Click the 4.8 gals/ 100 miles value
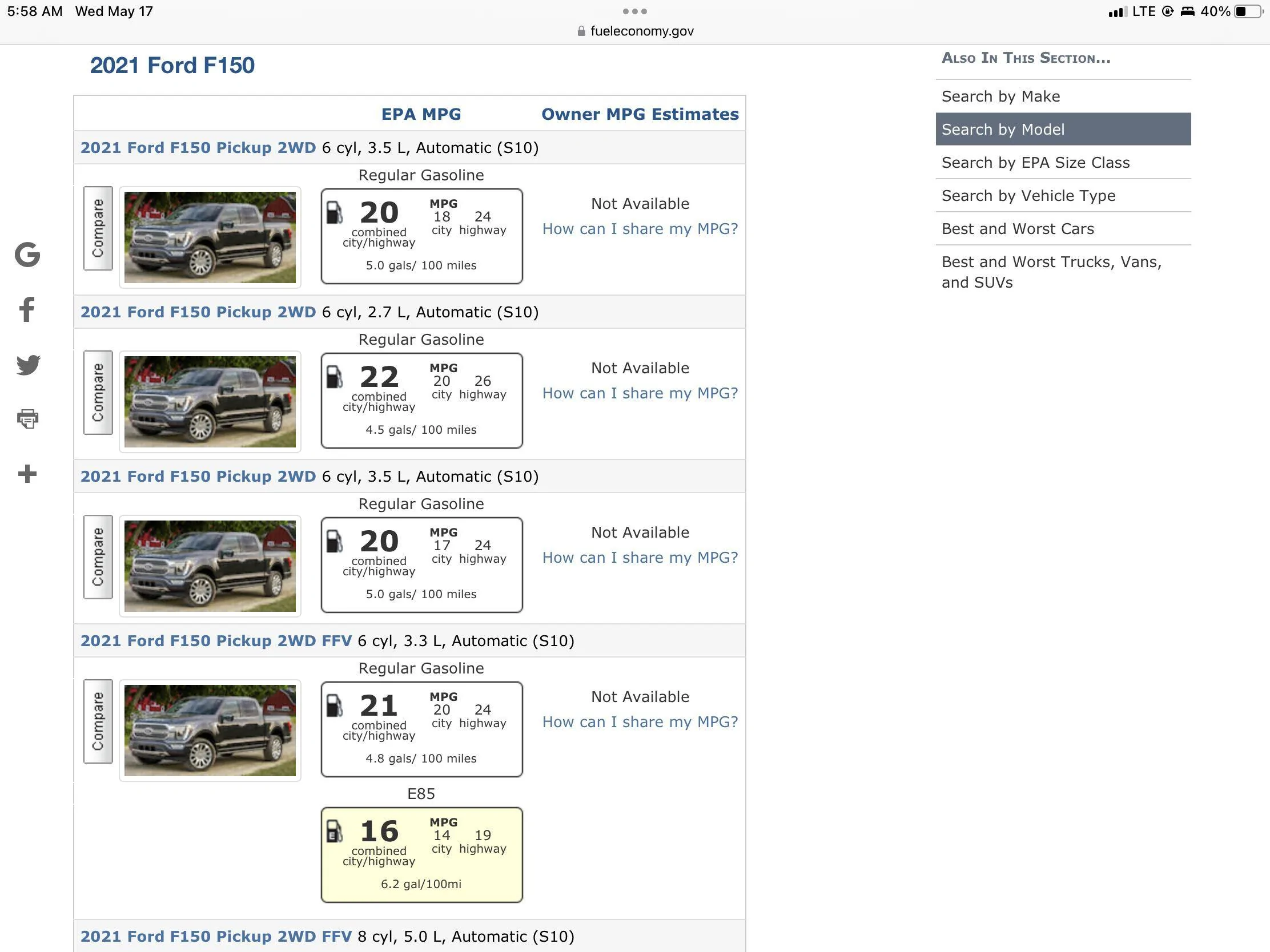The width and height of the screenshot is (1270, 952). click(421, 759)
